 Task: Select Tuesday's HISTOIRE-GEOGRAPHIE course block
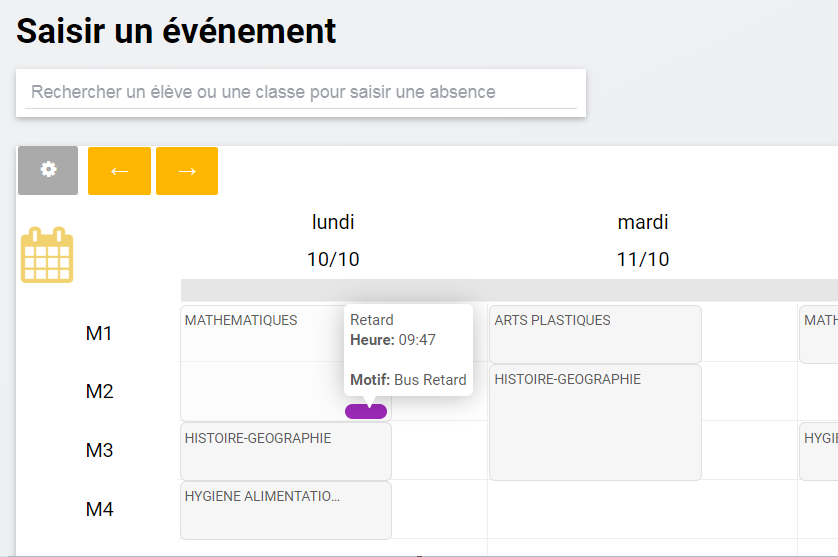[x=595, y=422]
